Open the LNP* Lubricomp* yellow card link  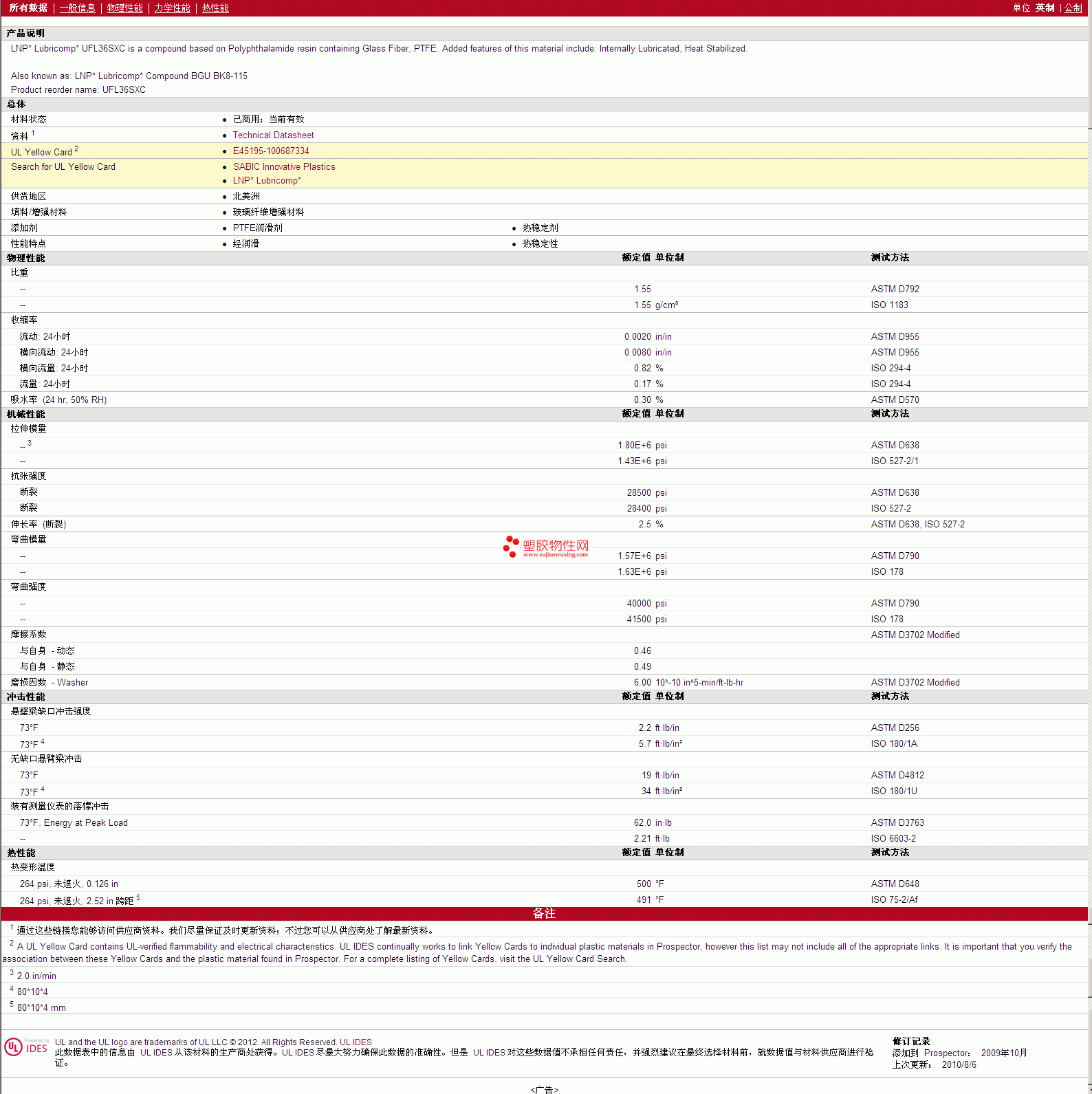[x=267, y=181]
